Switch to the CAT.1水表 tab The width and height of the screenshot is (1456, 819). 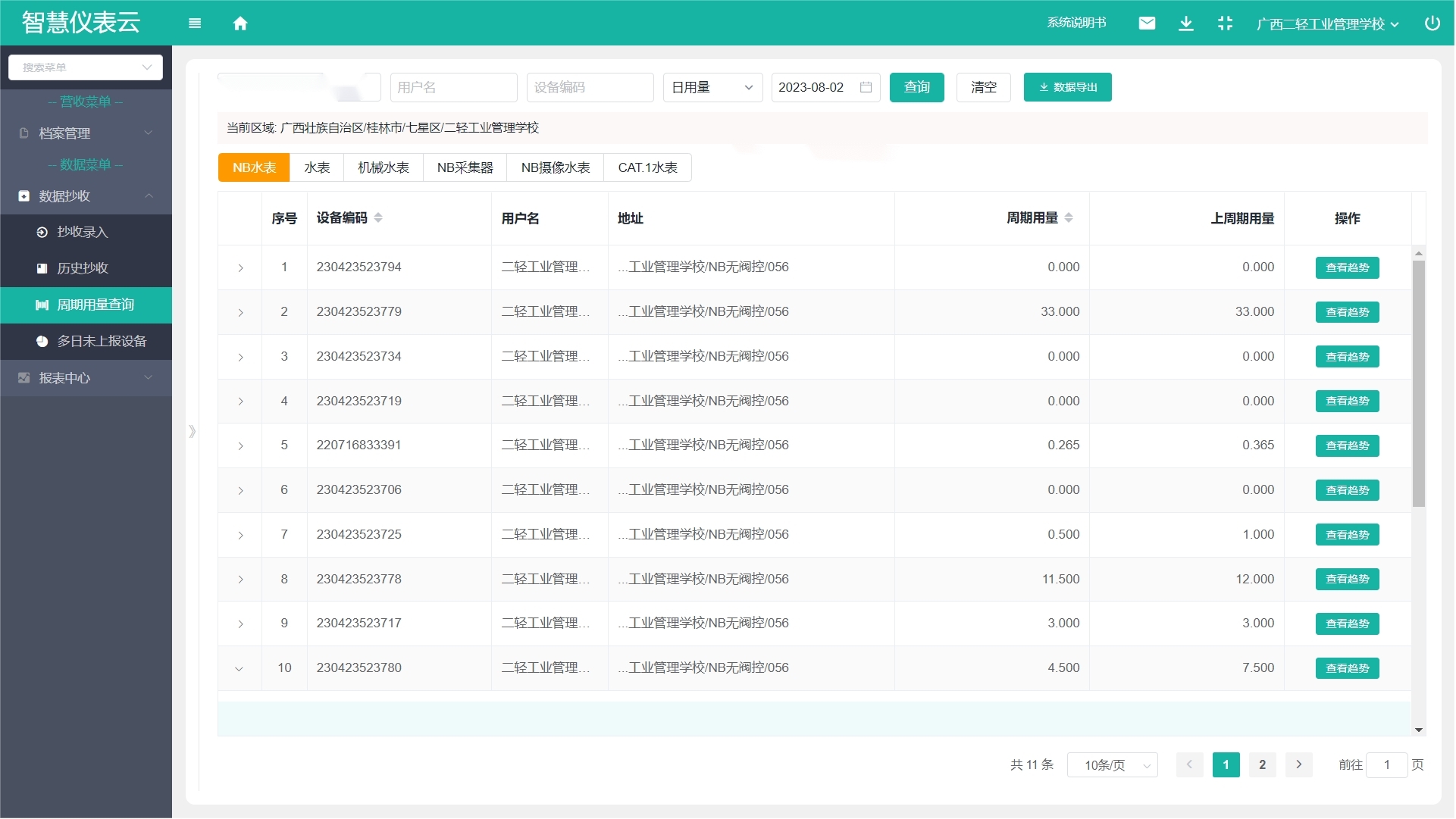[x=648, y=167]
